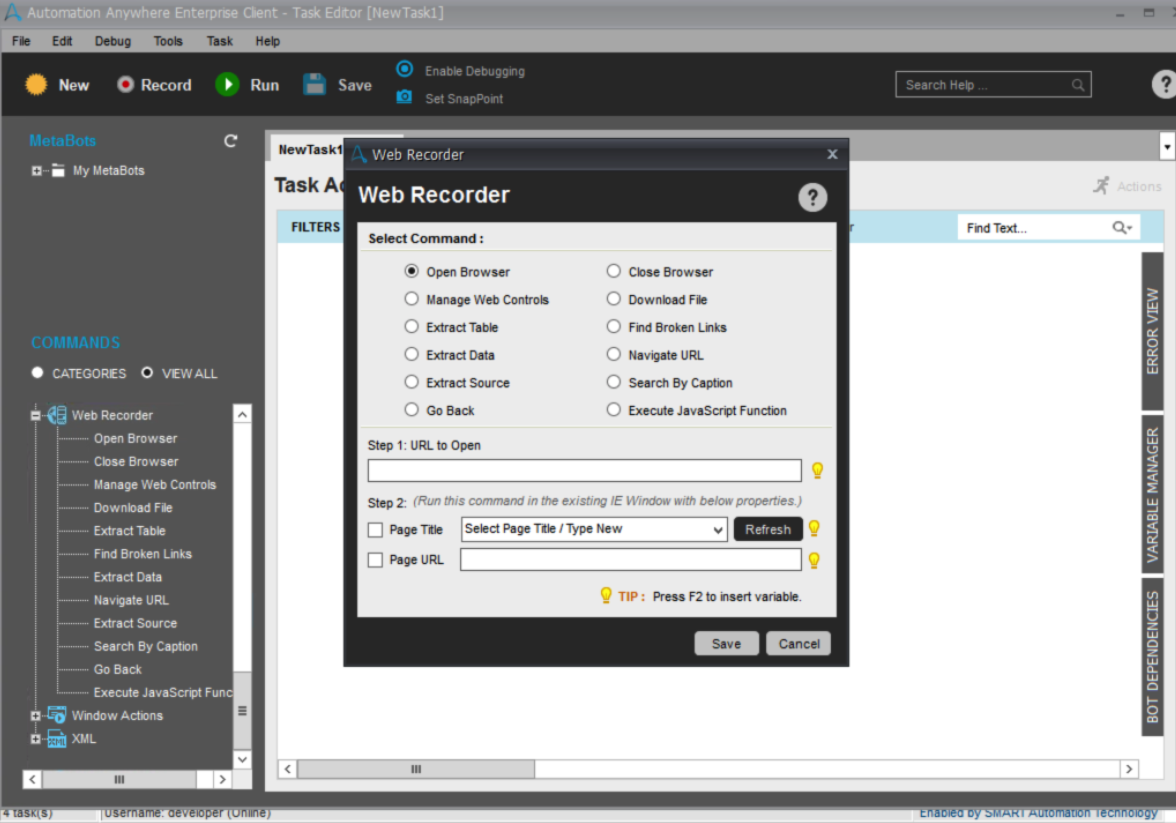Select Search By Caption in commands tree
The image size is (1176, 823).
146,646
